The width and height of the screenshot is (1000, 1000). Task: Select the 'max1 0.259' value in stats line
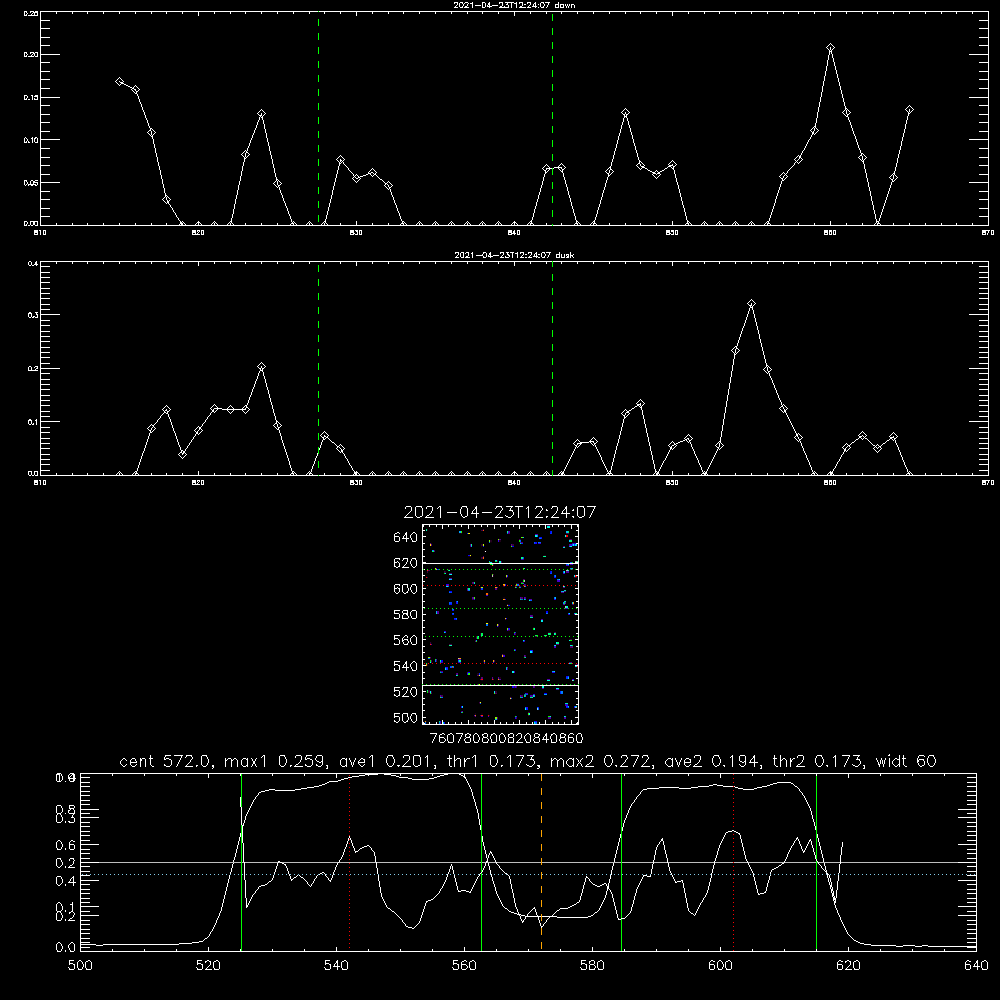click(x=275, y=761)
